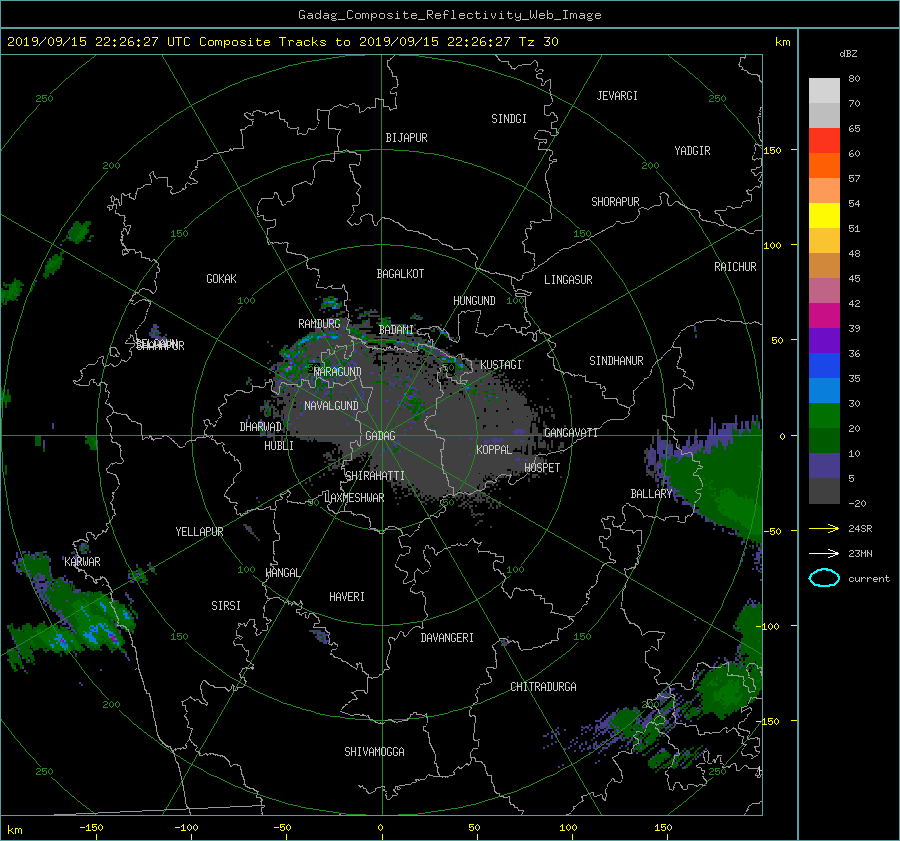The image size is (900, 841).
Task: Click the SHIVAMOGGA city label
Action: coord(374,752)
